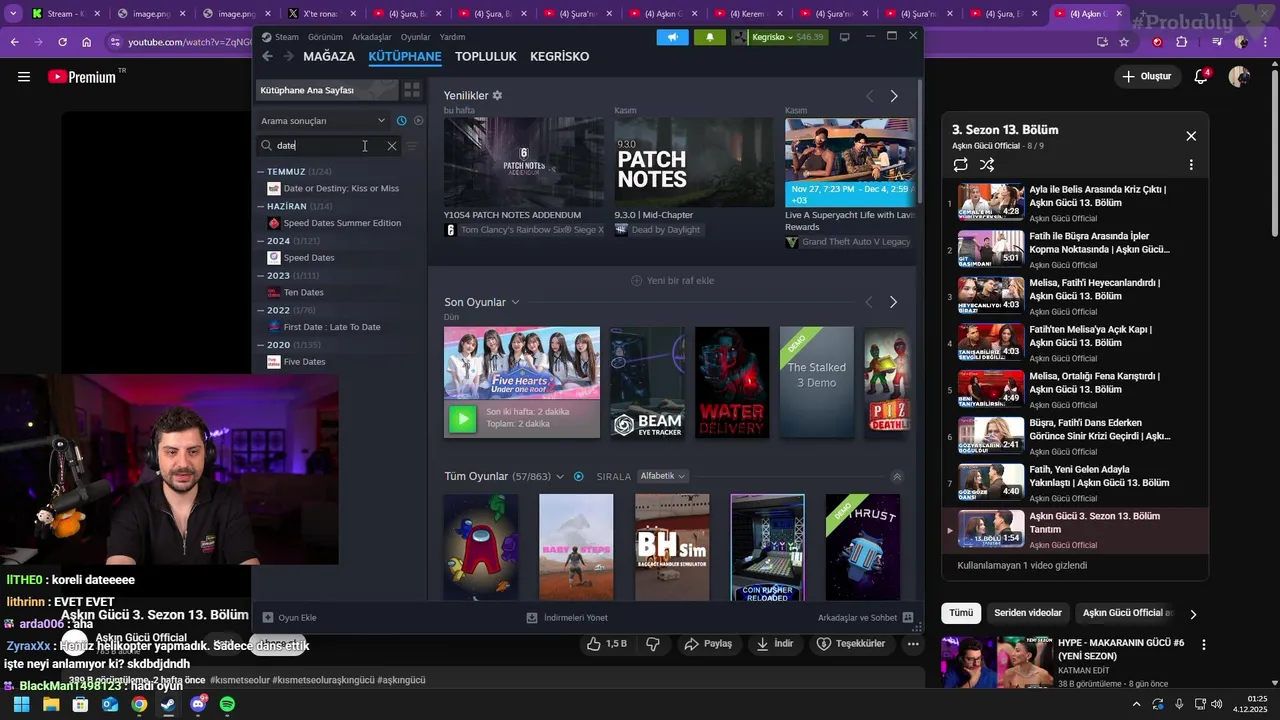The image size is (1280, 720).
Task: Sort library by recent activity clock icon
Action: coord(401,121)
